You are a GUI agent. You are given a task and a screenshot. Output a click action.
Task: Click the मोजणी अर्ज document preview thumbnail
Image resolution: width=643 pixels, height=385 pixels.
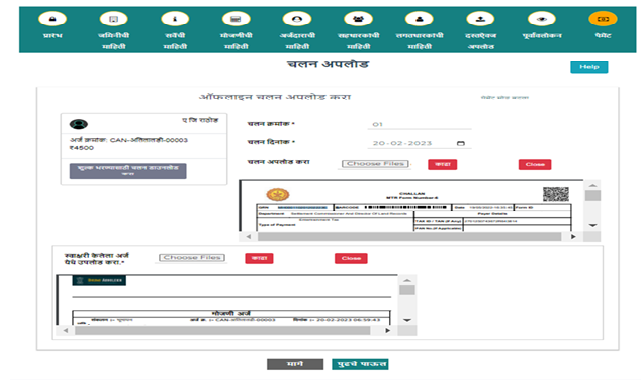[227, 300]
